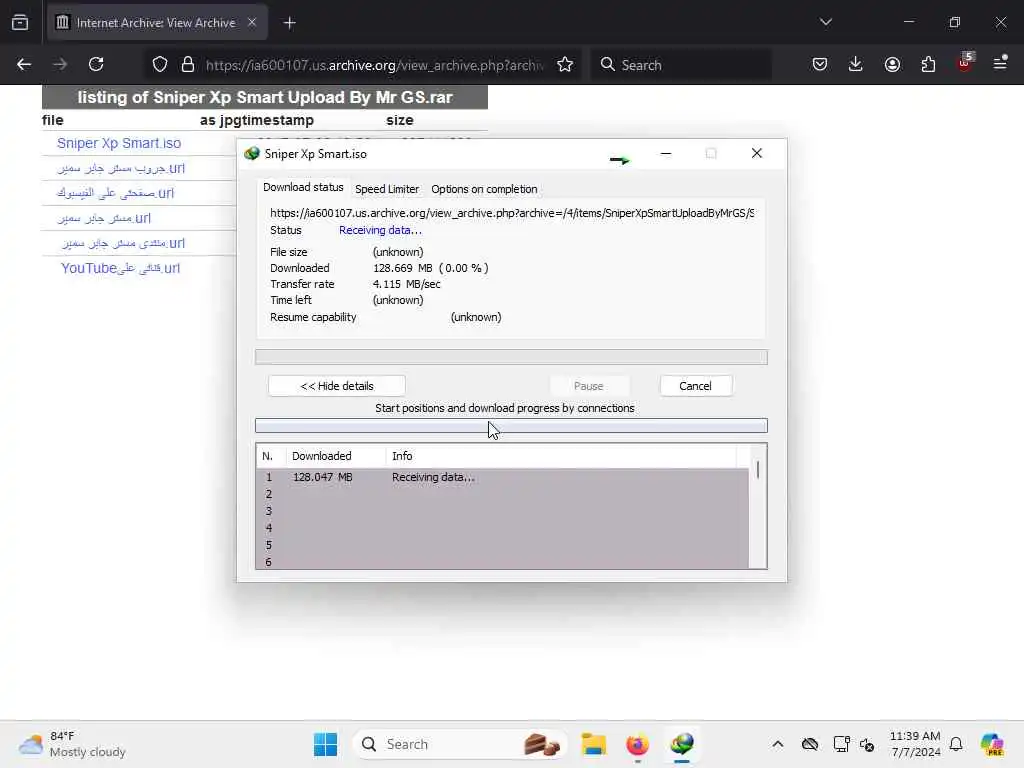Minimize the Sniper Xp Smart.iso dialog

pos(666,153)
